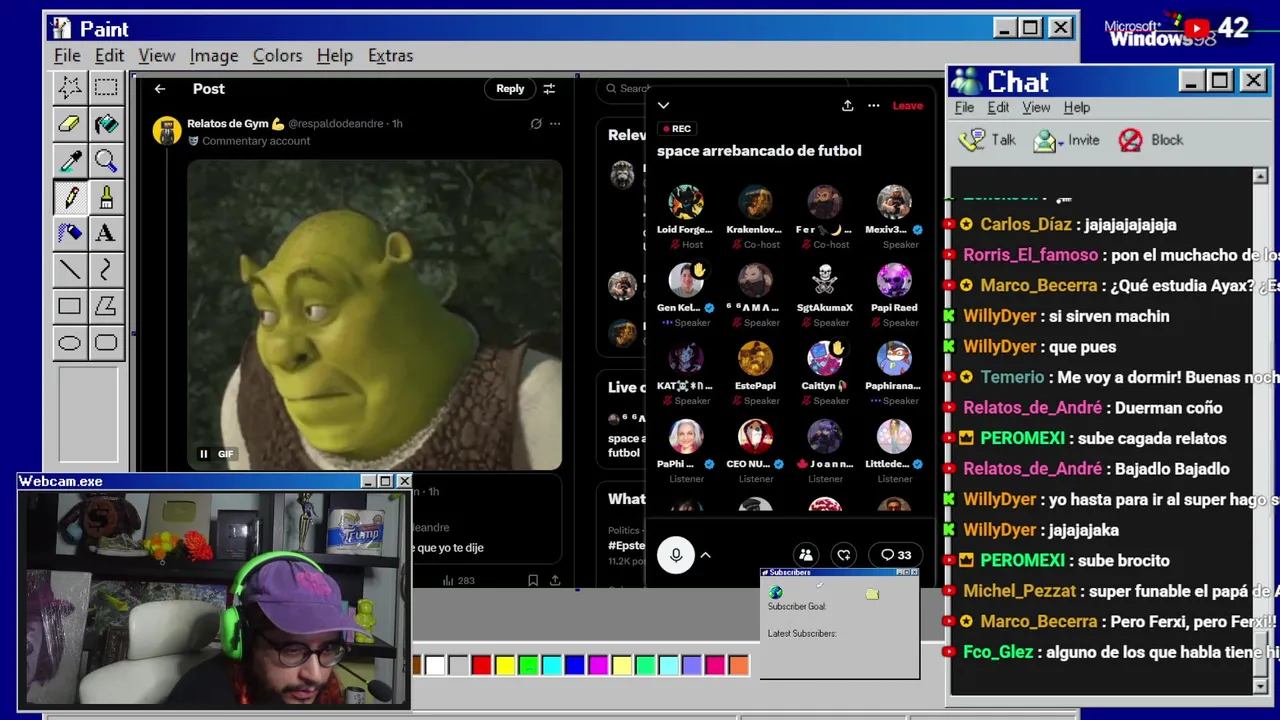Open the File menu in Chat window
The width and height of the screenshot is (1280, 720).
pos(964,107)
